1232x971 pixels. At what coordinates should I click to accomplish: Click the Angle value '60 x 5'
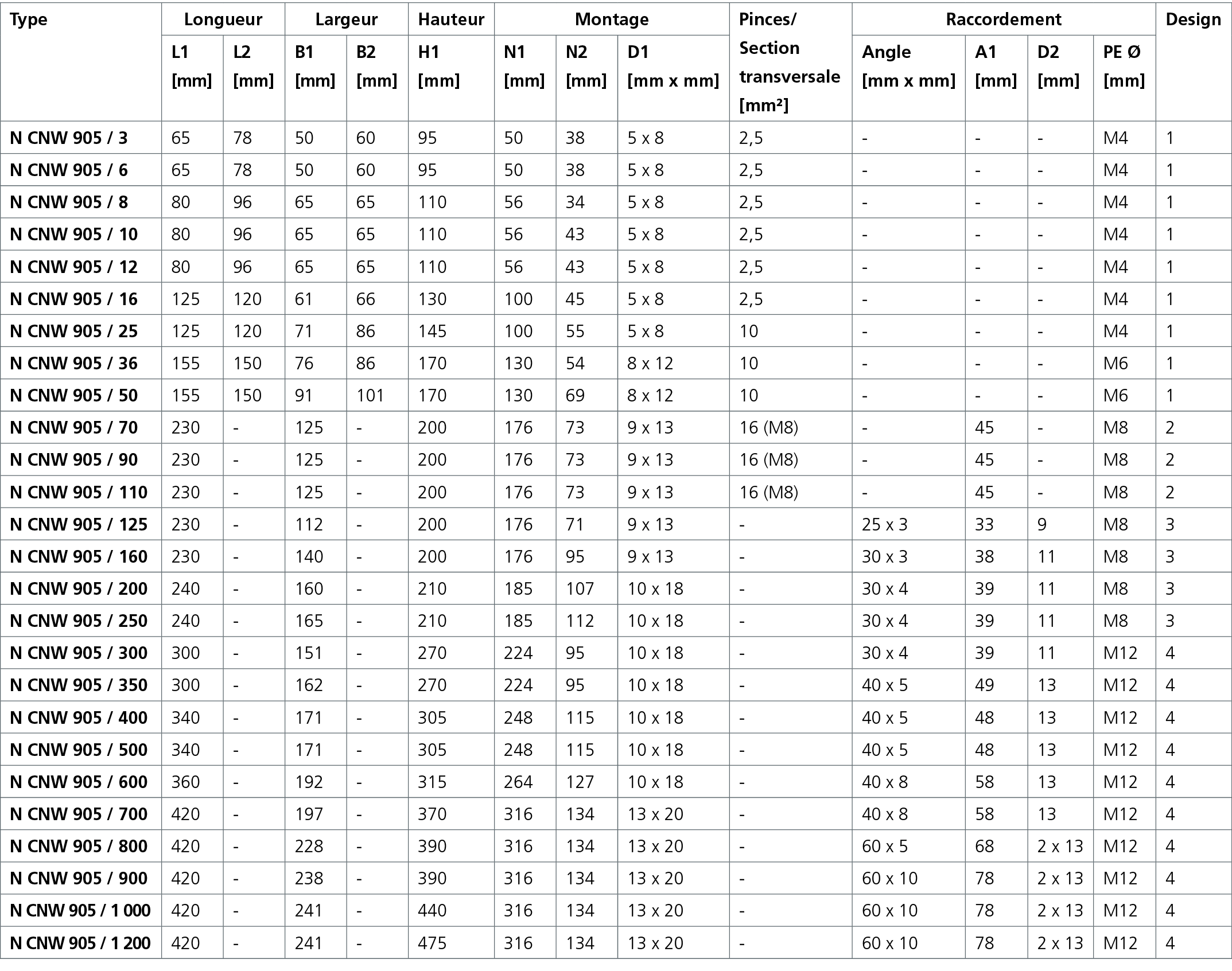point(885,846)
